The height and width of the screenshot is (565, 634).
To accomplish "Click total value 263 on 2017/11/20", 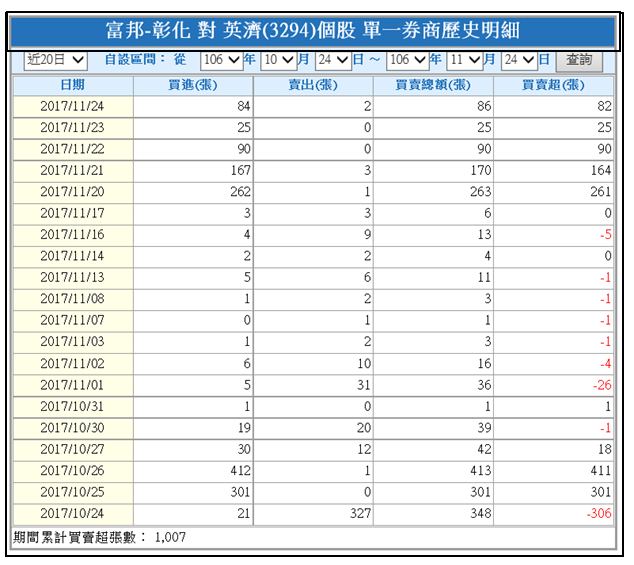I will (x=480, y=192).
